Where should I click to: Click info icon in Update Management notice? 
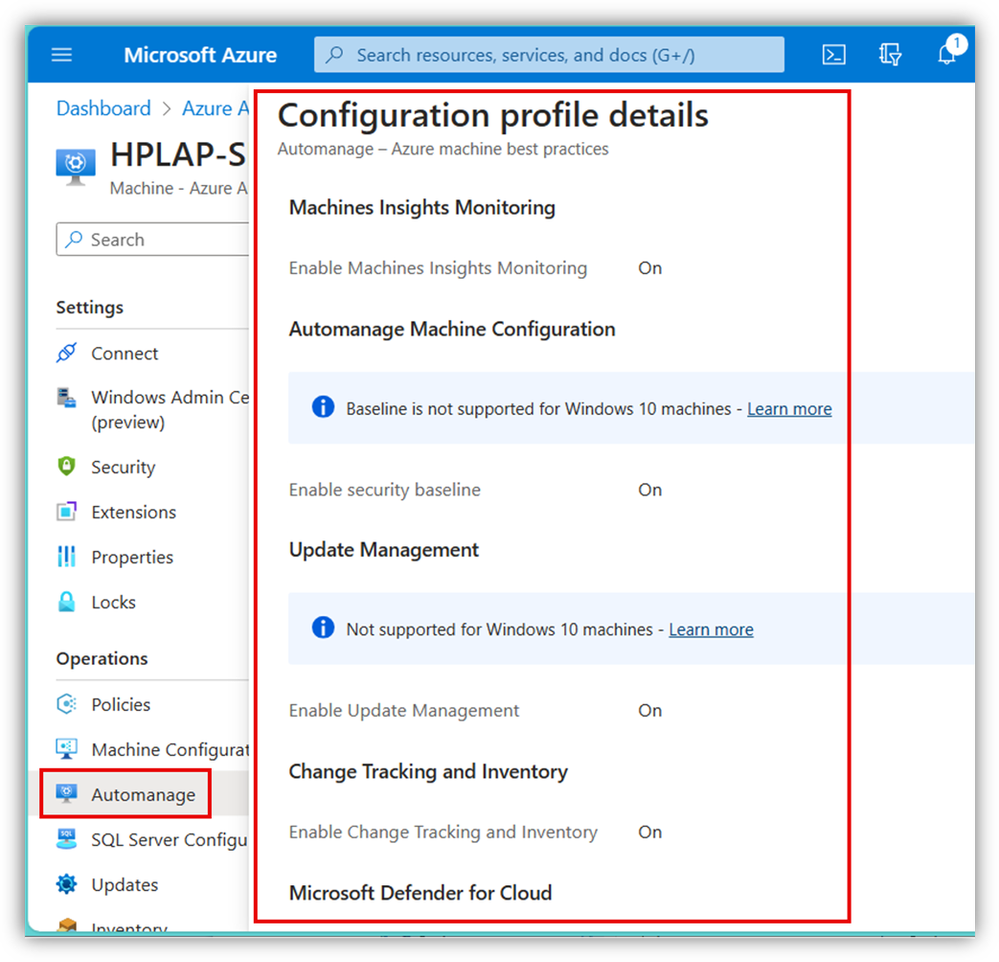pyautogui.click(x=323, y=628)
